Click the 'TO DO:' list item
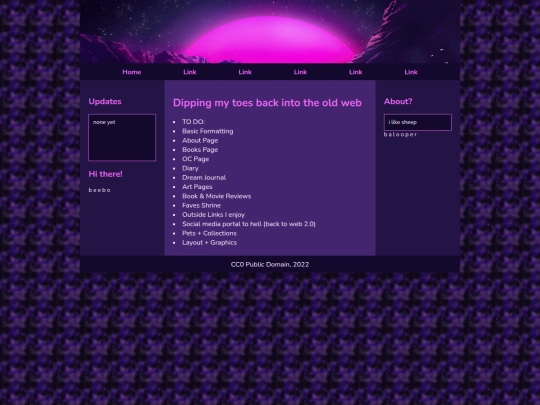 (193, 122)
